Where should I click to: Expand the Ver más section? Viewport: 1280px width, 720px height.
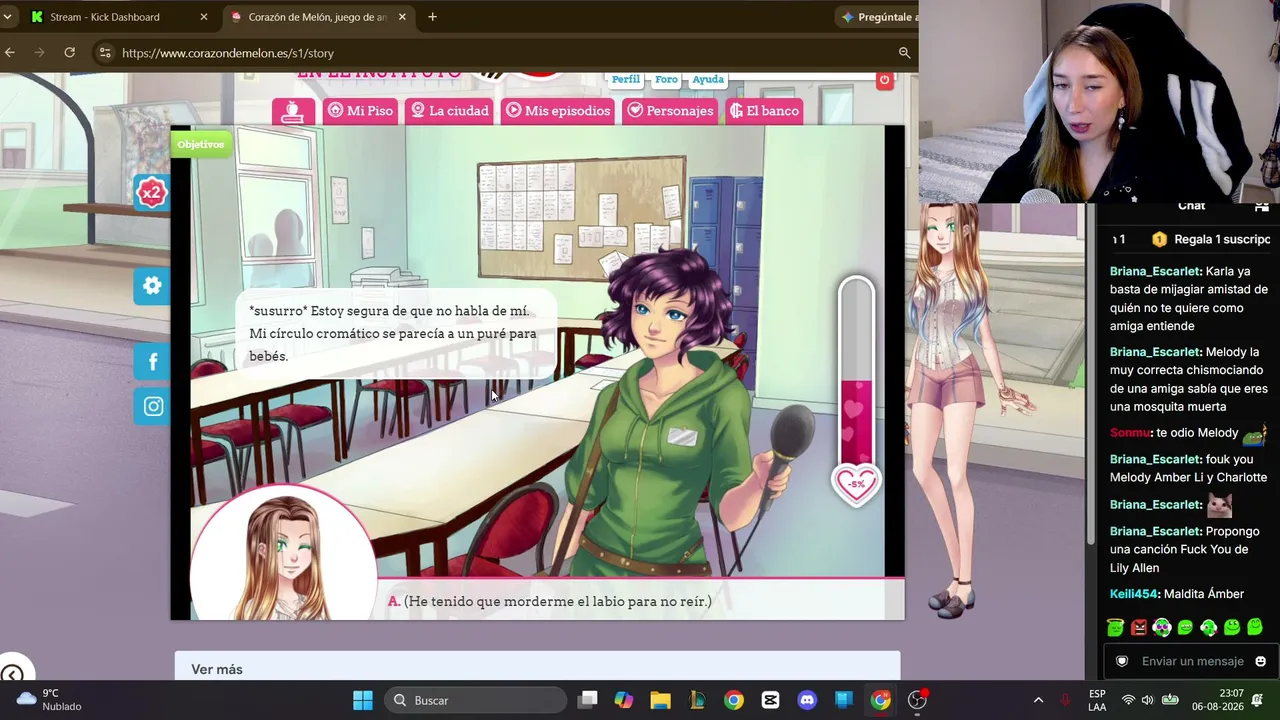pos(538,668)
